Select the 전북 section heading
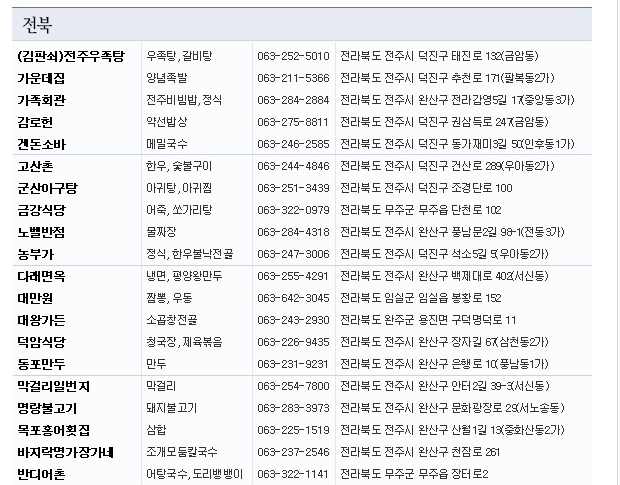Image resolution: width=620 pixels, height=485 pixels. [37, 25]
